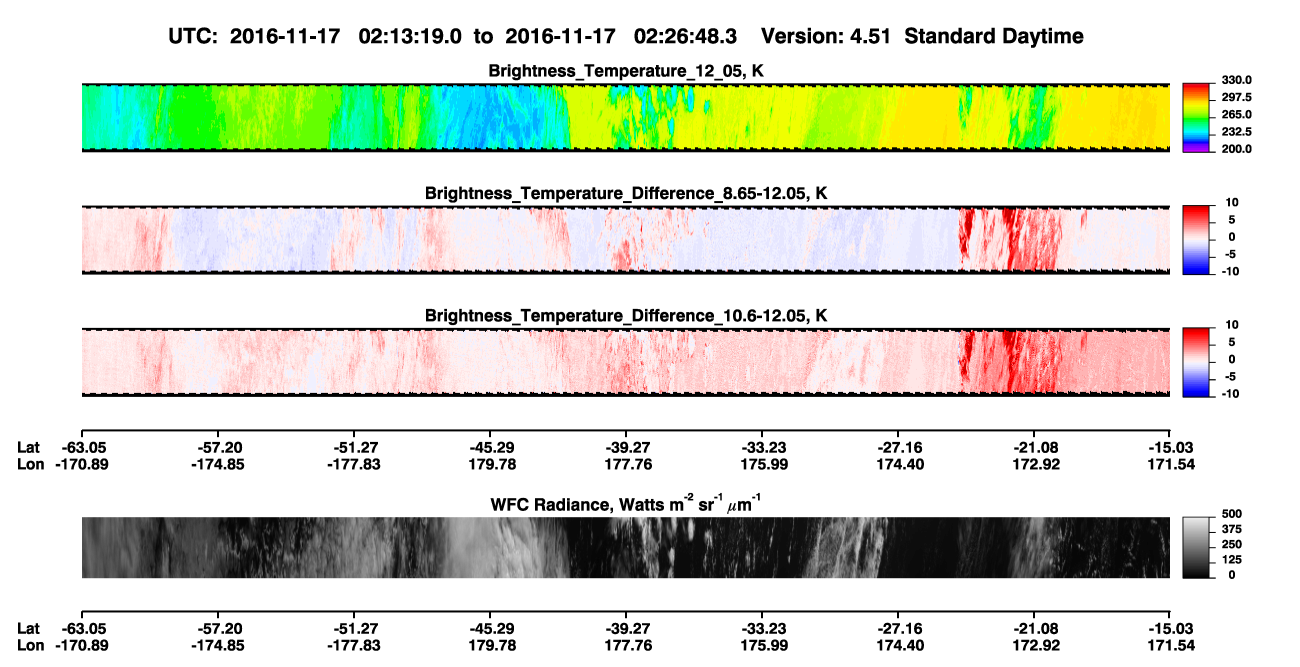Click the 265.0 colorbar tick label
Image resolution: width=1300 pixels, height=667 pixels.
(x=1237, y=114)
